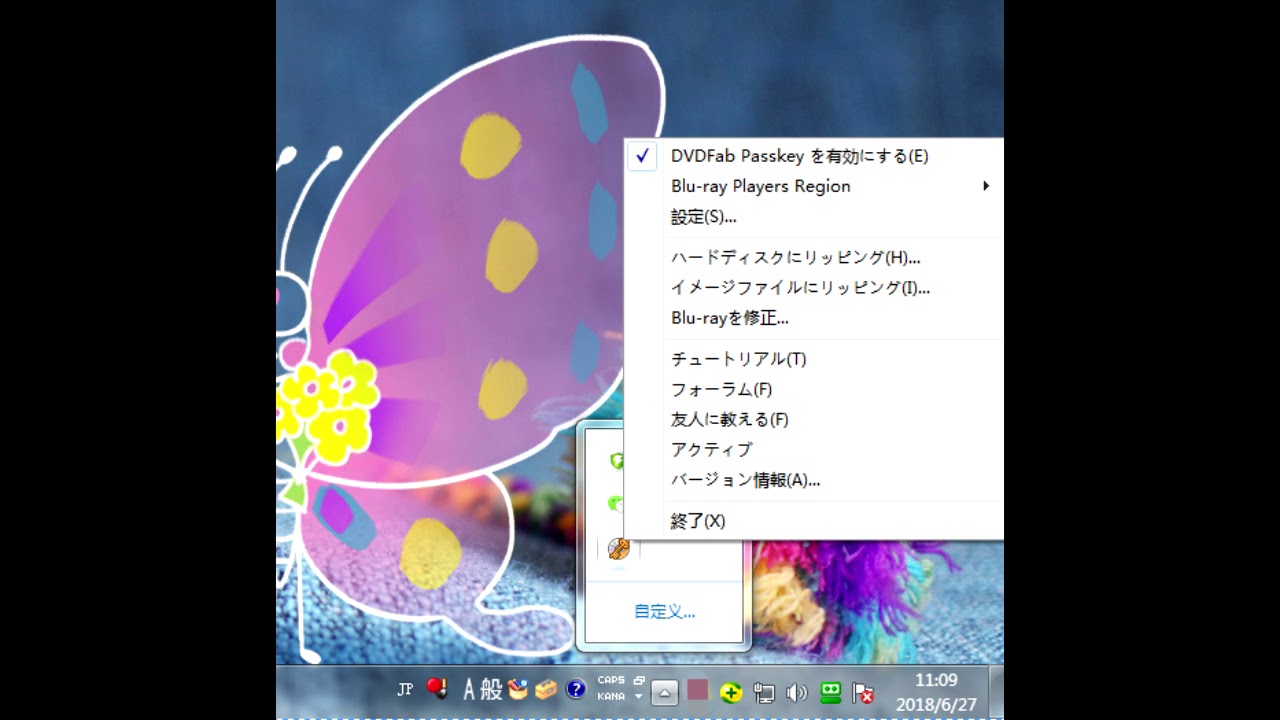Show hidden icons tray arrow
This screenshot has height=720, width=1280.
click(x=665, y=692)
